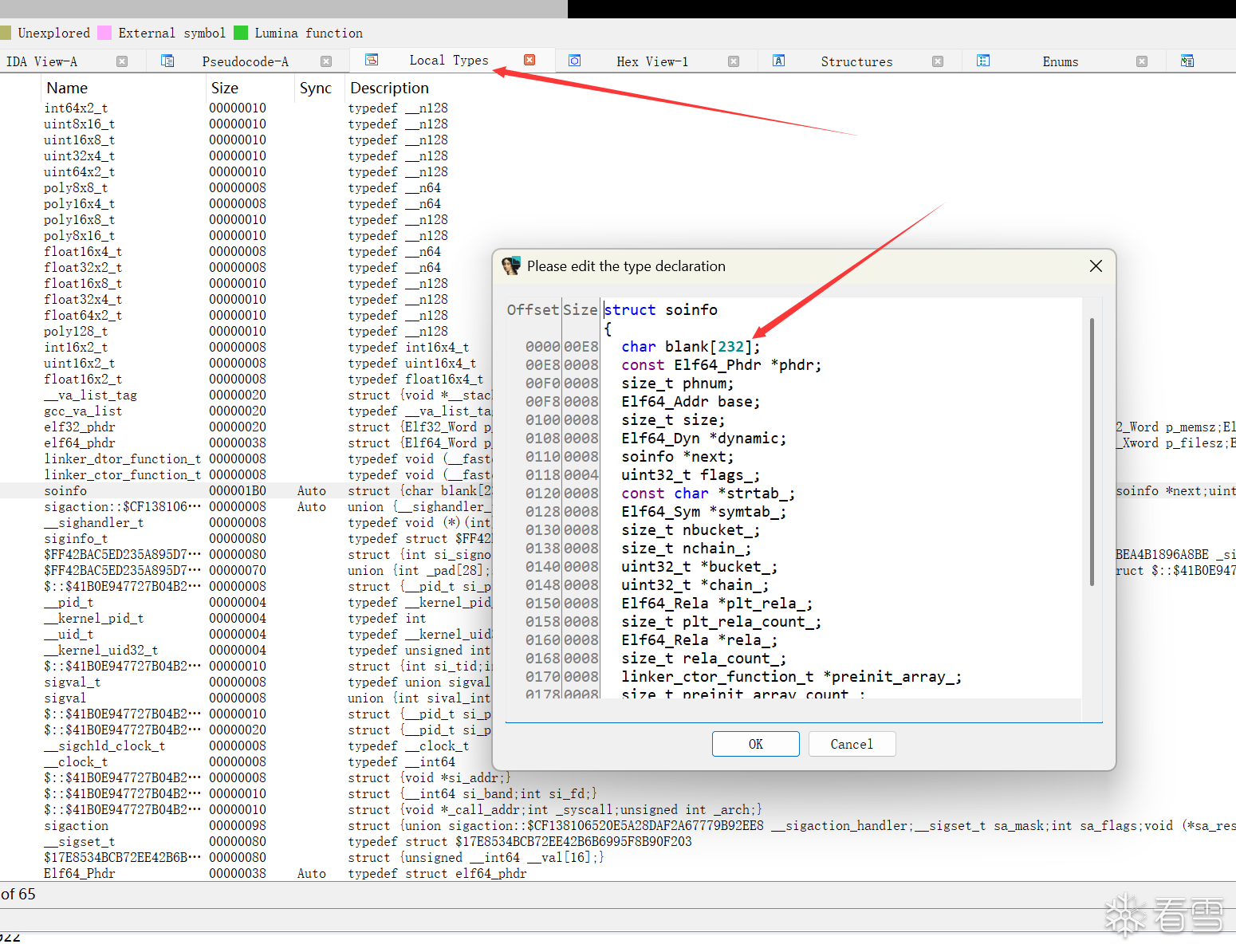Sort the list by Description column

click(x=390, y=88)
